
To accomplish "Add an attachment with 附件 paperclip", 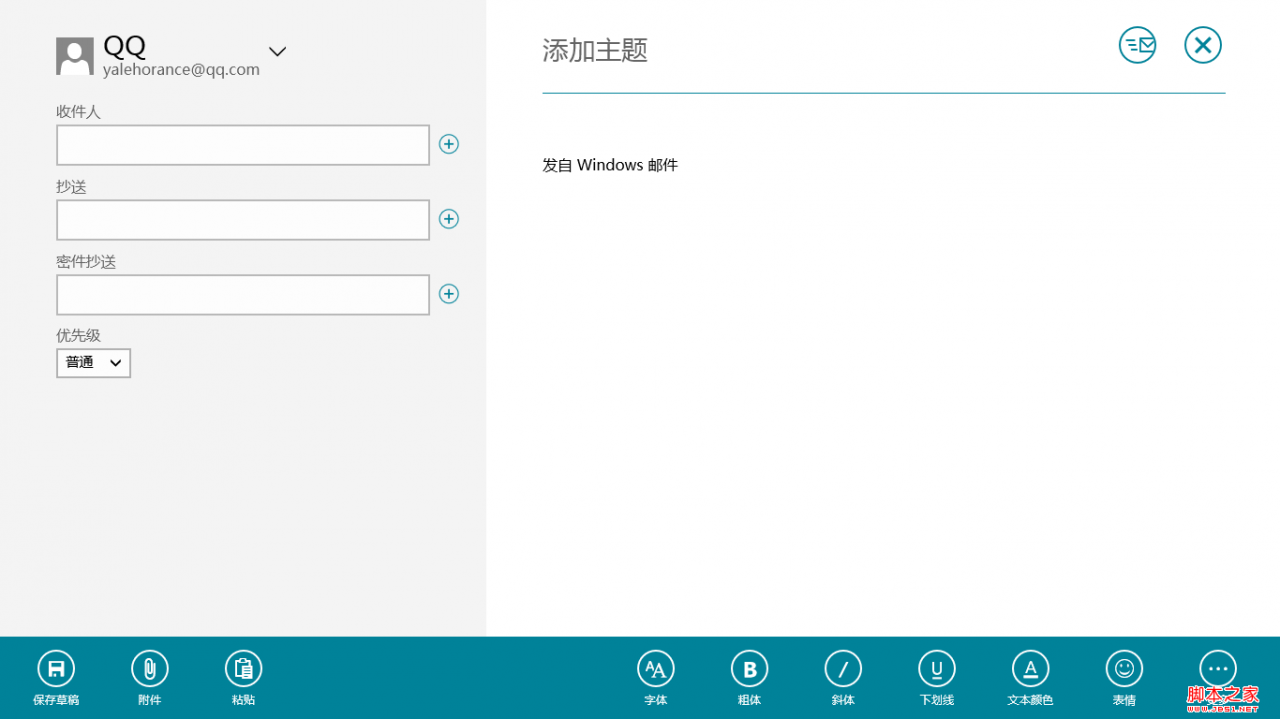I will (150, 668).
